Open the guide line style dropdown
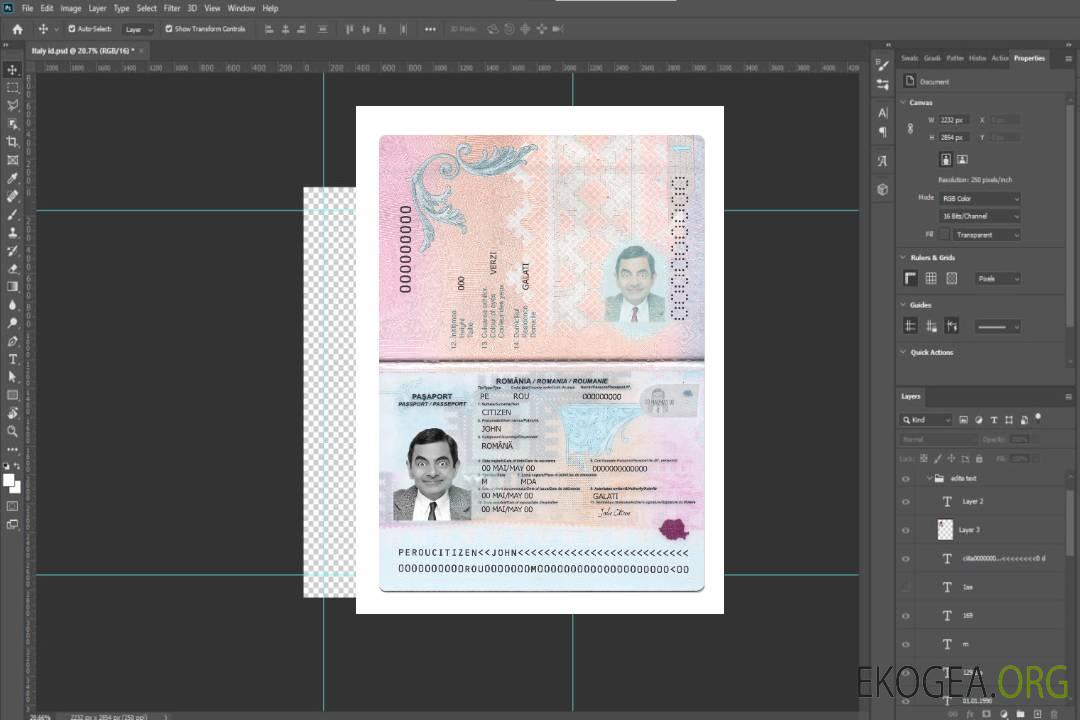This screenshot has width=1080, height=720. [x=997, y=327]
